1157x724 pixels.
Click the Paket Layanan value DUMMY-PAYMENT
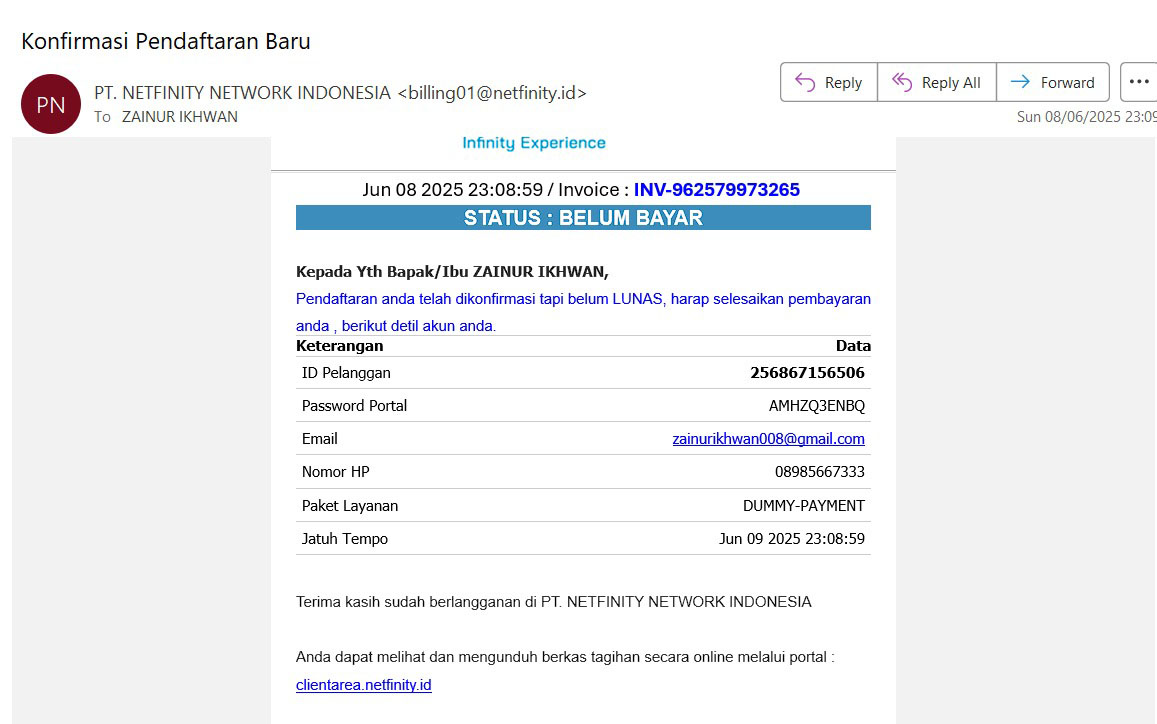point(803,506)
